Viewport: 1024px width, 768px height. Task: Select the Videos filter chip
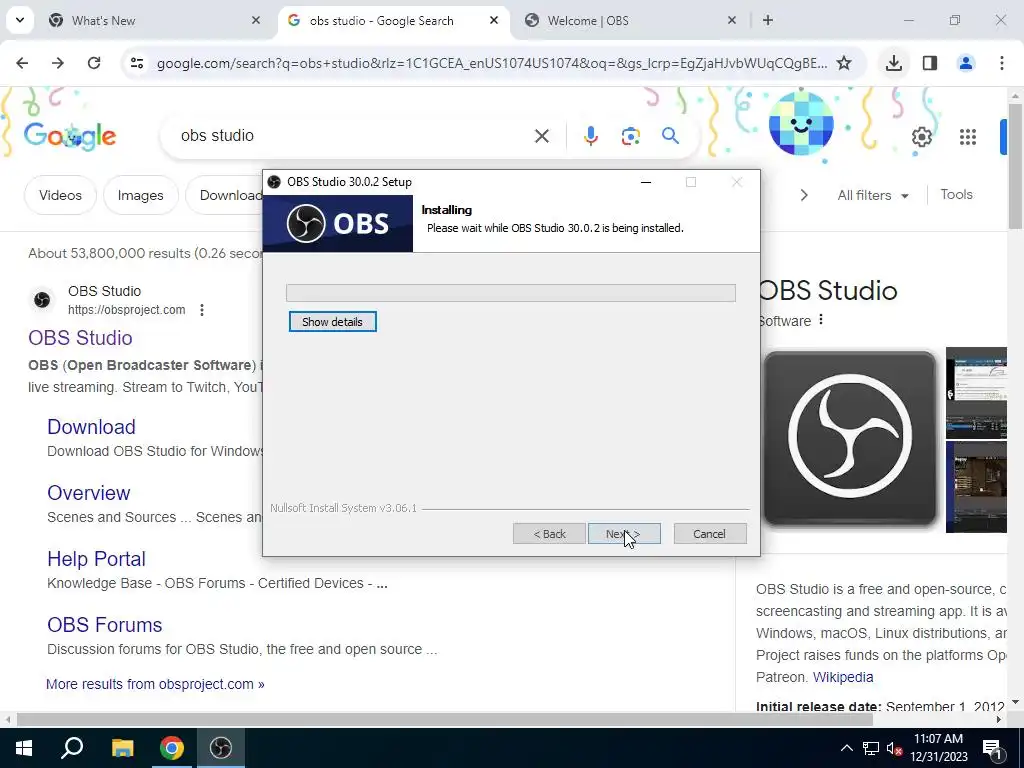[x=60, y=195]
